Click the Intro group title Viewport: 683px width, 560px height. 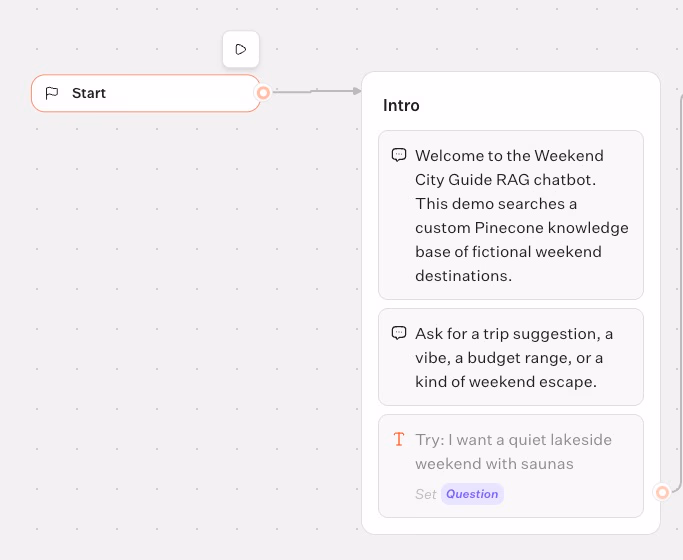click(x=401, y=105)
